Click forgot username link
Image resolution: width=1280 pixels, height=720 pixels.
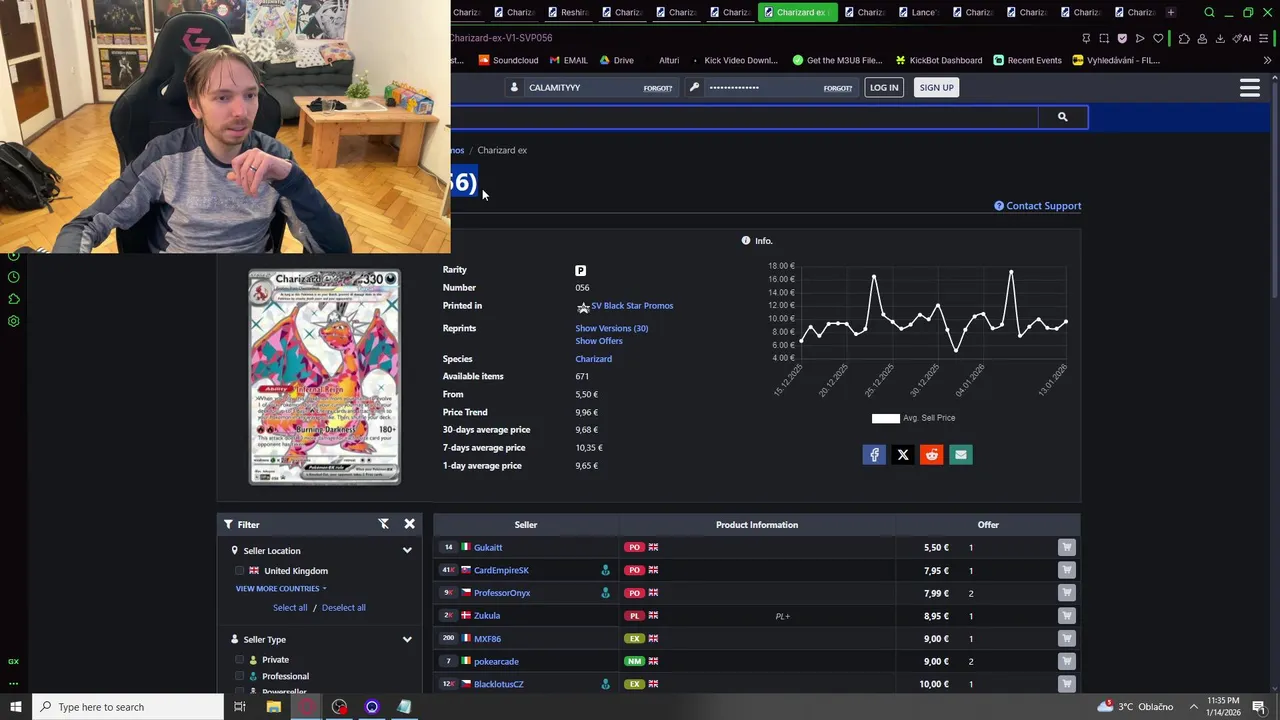click(657, 88)
